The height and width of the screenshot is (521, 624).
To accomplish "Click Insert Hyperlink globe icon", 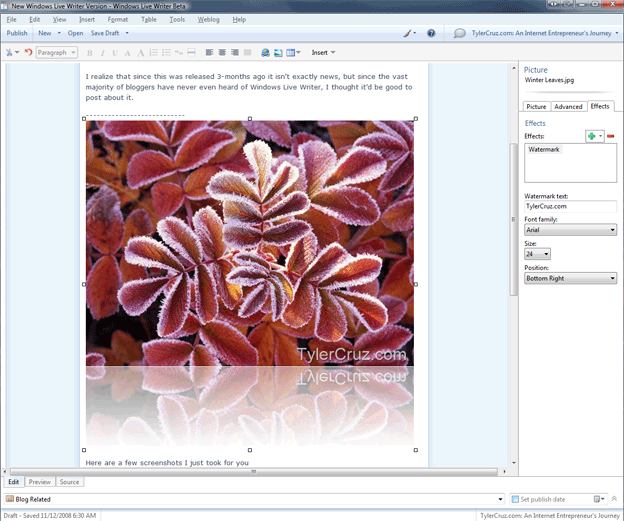I will [x=265, y=53].
